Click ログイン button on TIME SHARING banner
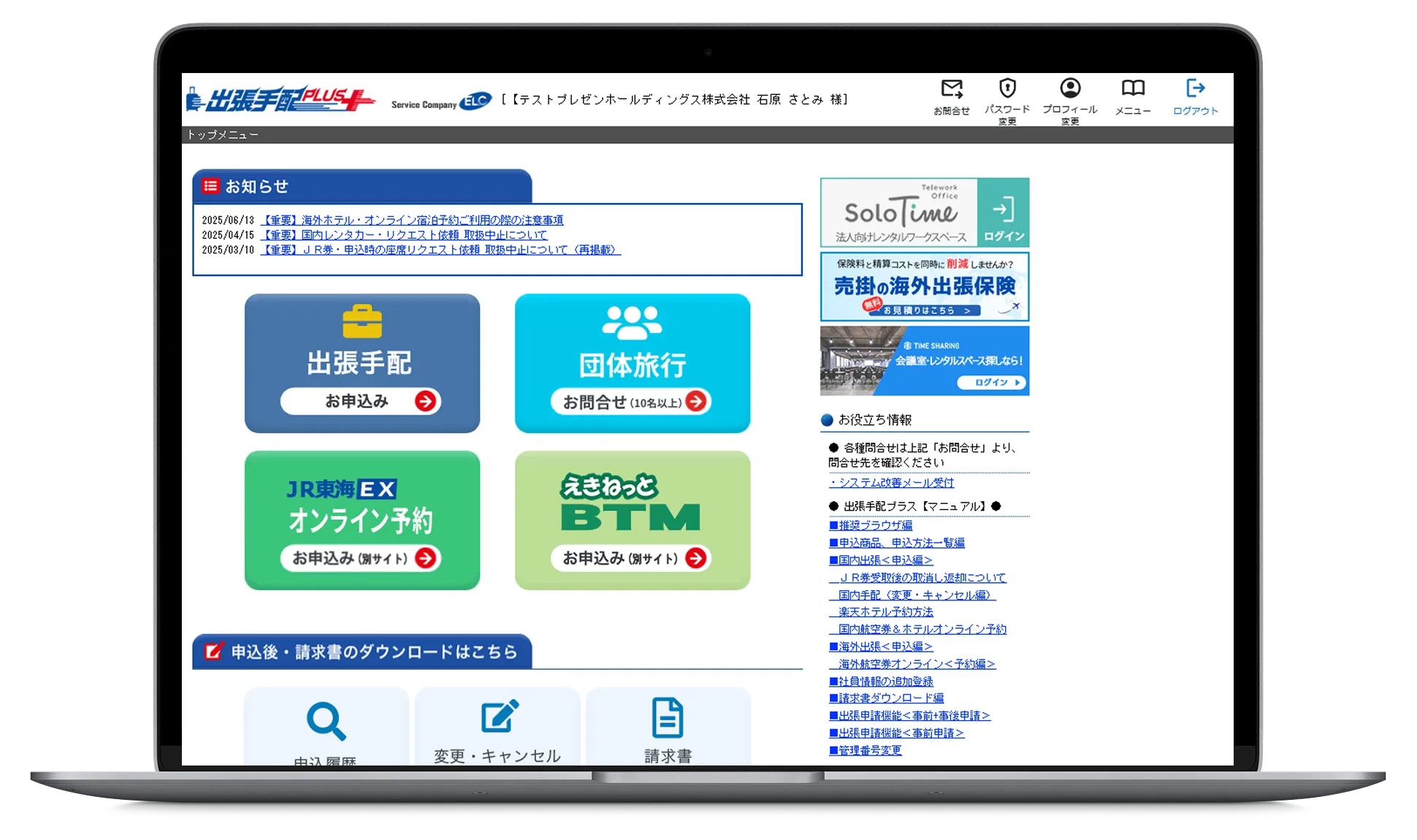 pyautogui.click(x=992, y=382)
